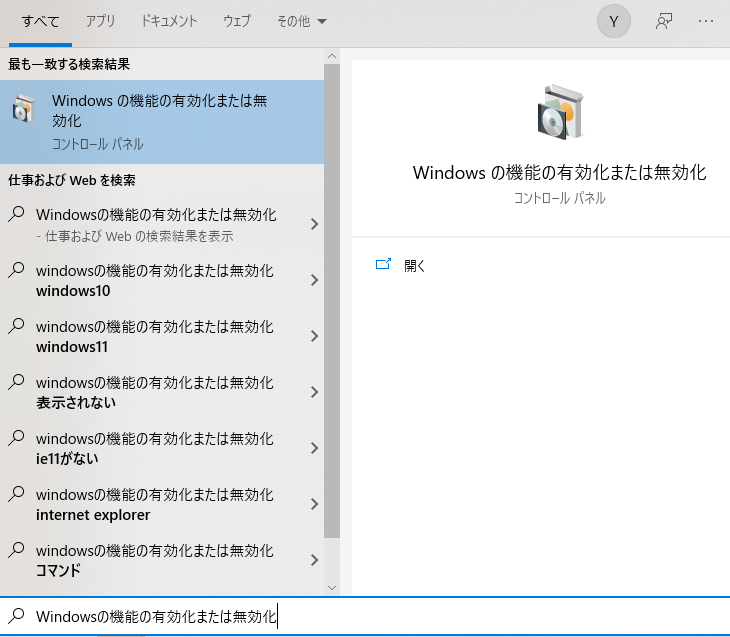730x637 pixels.
Task: Expand the chevron for the 表示されない suggestion
Action: click(315, 392)
